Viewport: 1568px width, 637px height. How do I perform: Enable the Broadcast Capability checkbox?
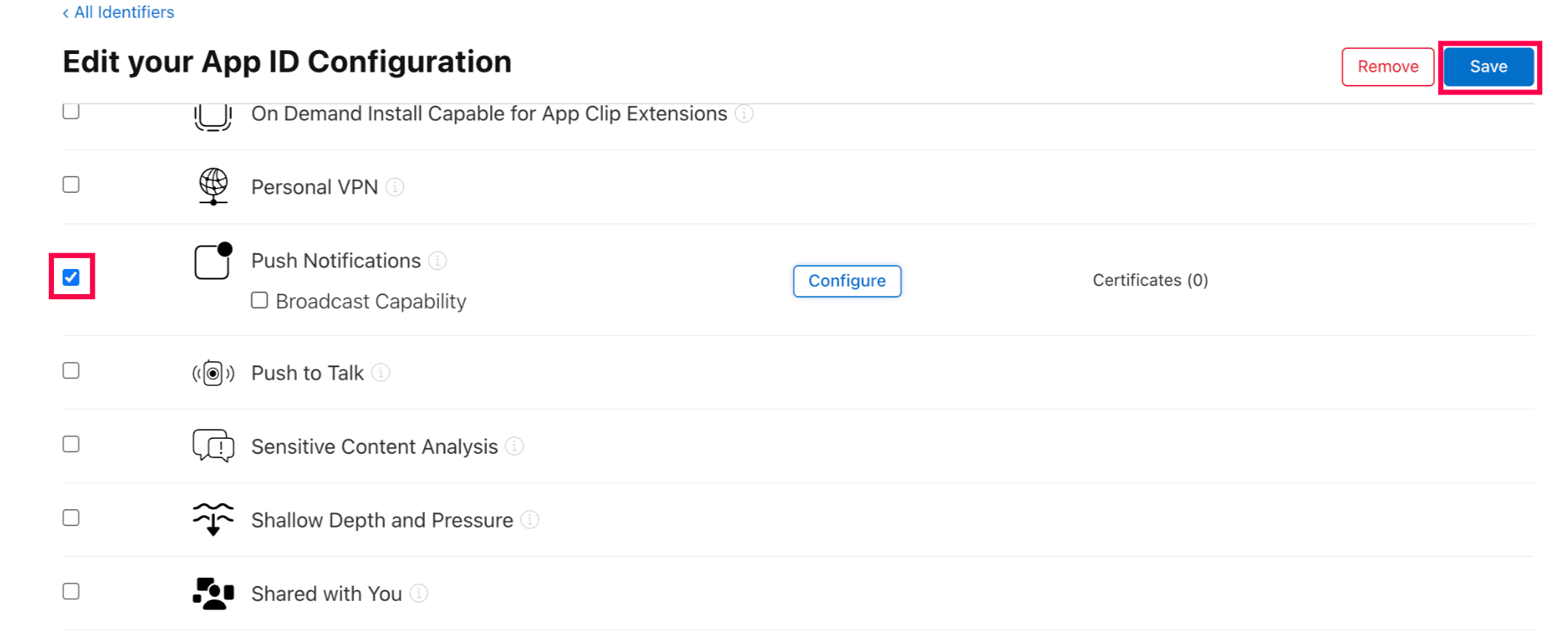point(259,300)
